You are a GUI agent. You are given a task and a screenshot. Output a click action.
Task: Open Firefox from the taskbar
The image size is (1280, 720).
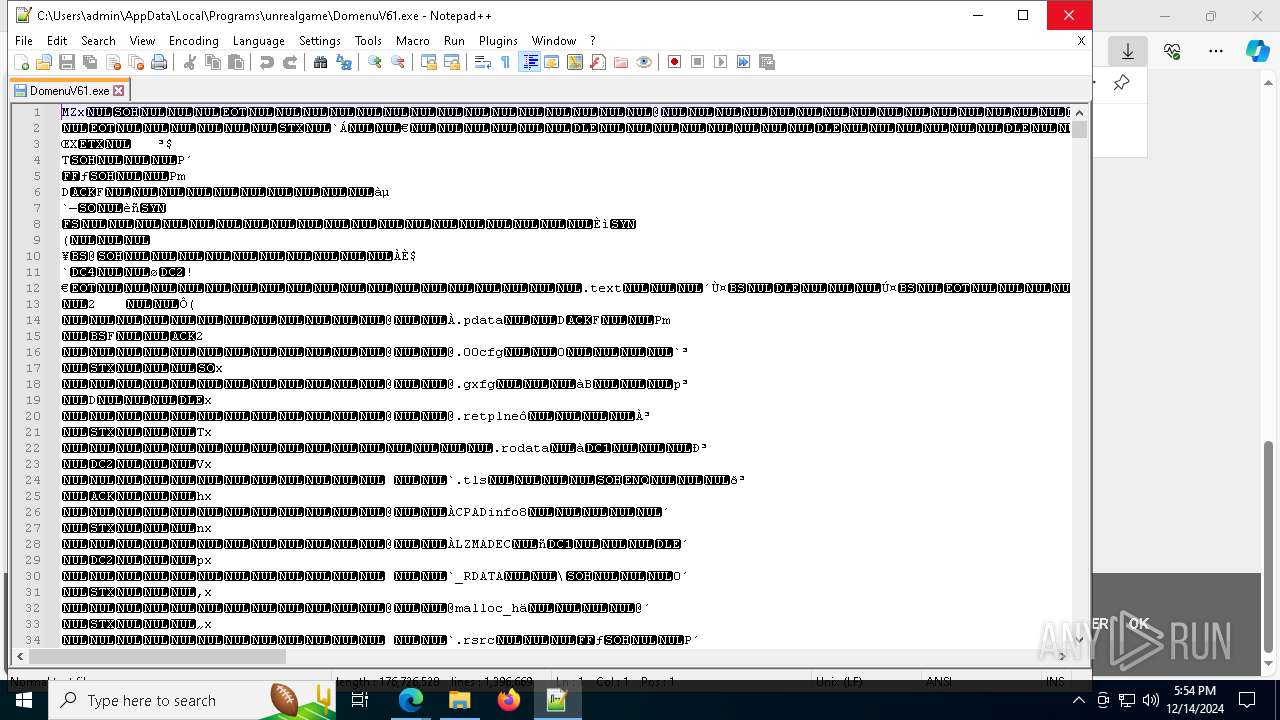pos(508,700)
